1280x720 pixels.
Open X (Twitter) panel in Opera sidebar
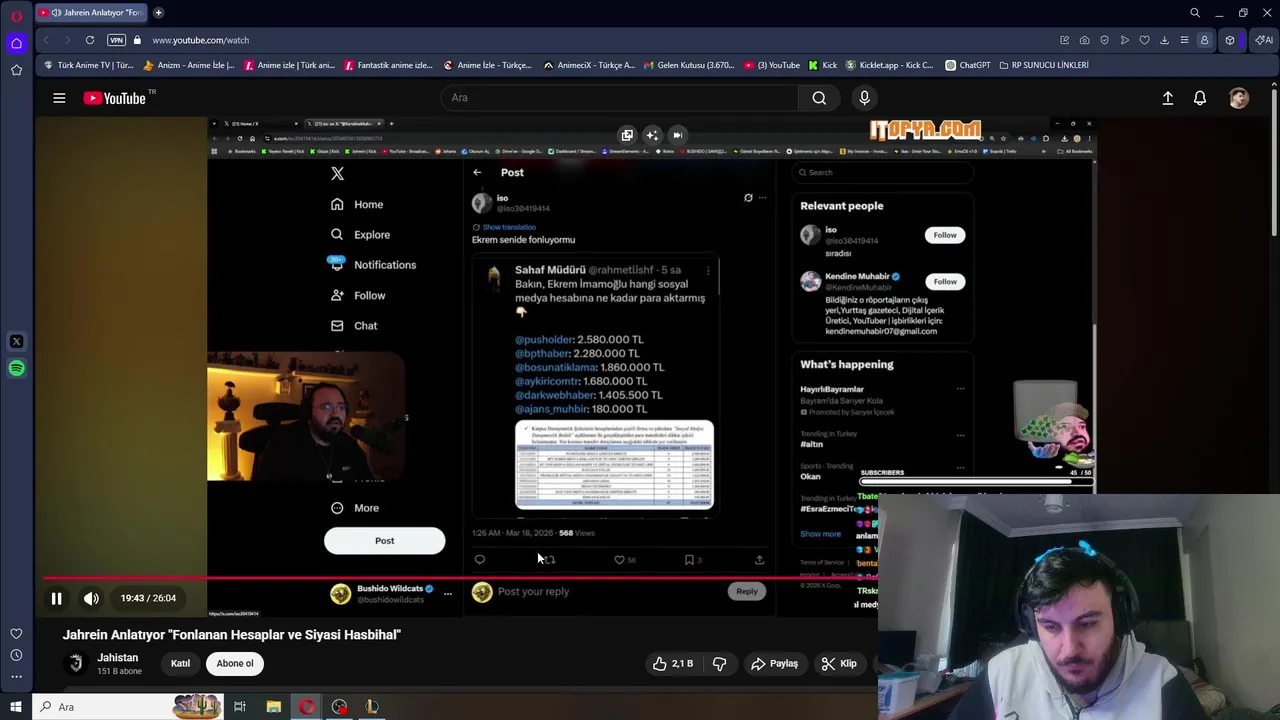tap(16, 342)
